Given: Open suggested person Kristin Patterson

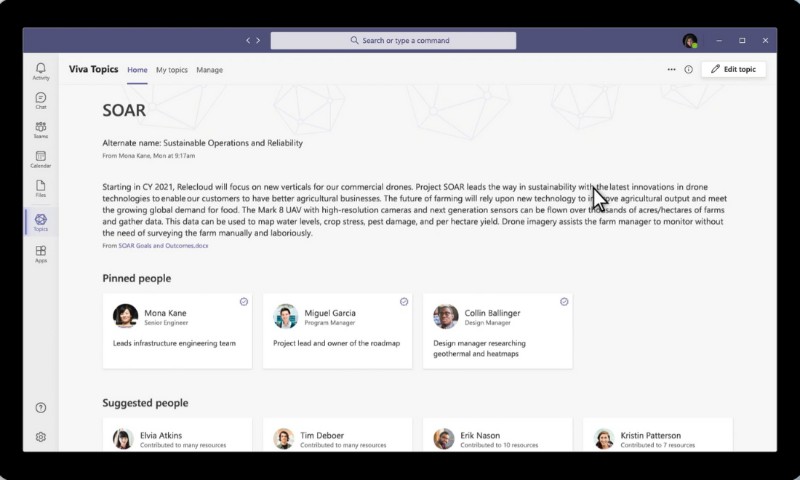Looking at the screenshot, I should click(x=658, y=435).
